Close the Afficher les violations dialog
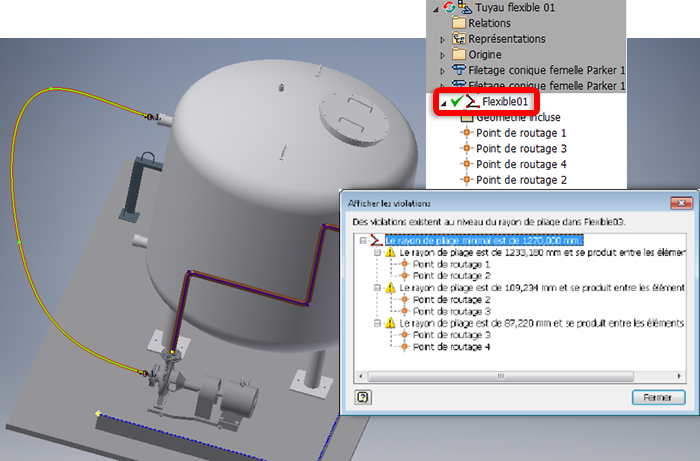The height and width of the screenshot is (461, 700). tap(682, 203)
